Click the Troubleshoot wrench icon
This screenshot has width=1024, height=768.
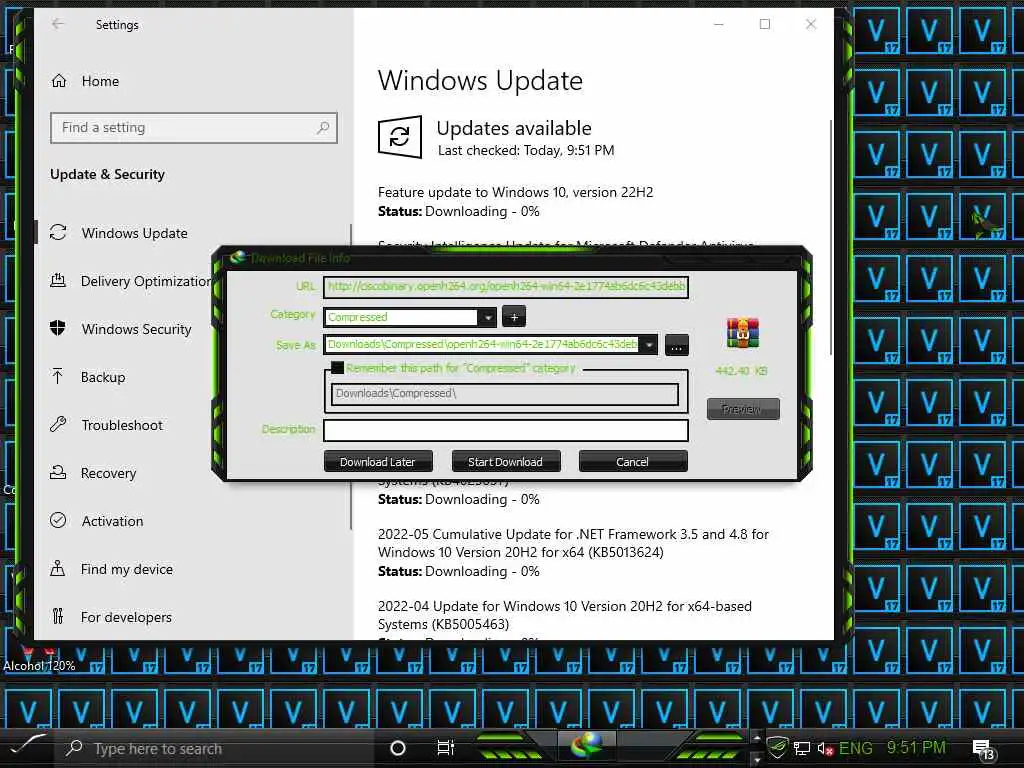(58, 425)
